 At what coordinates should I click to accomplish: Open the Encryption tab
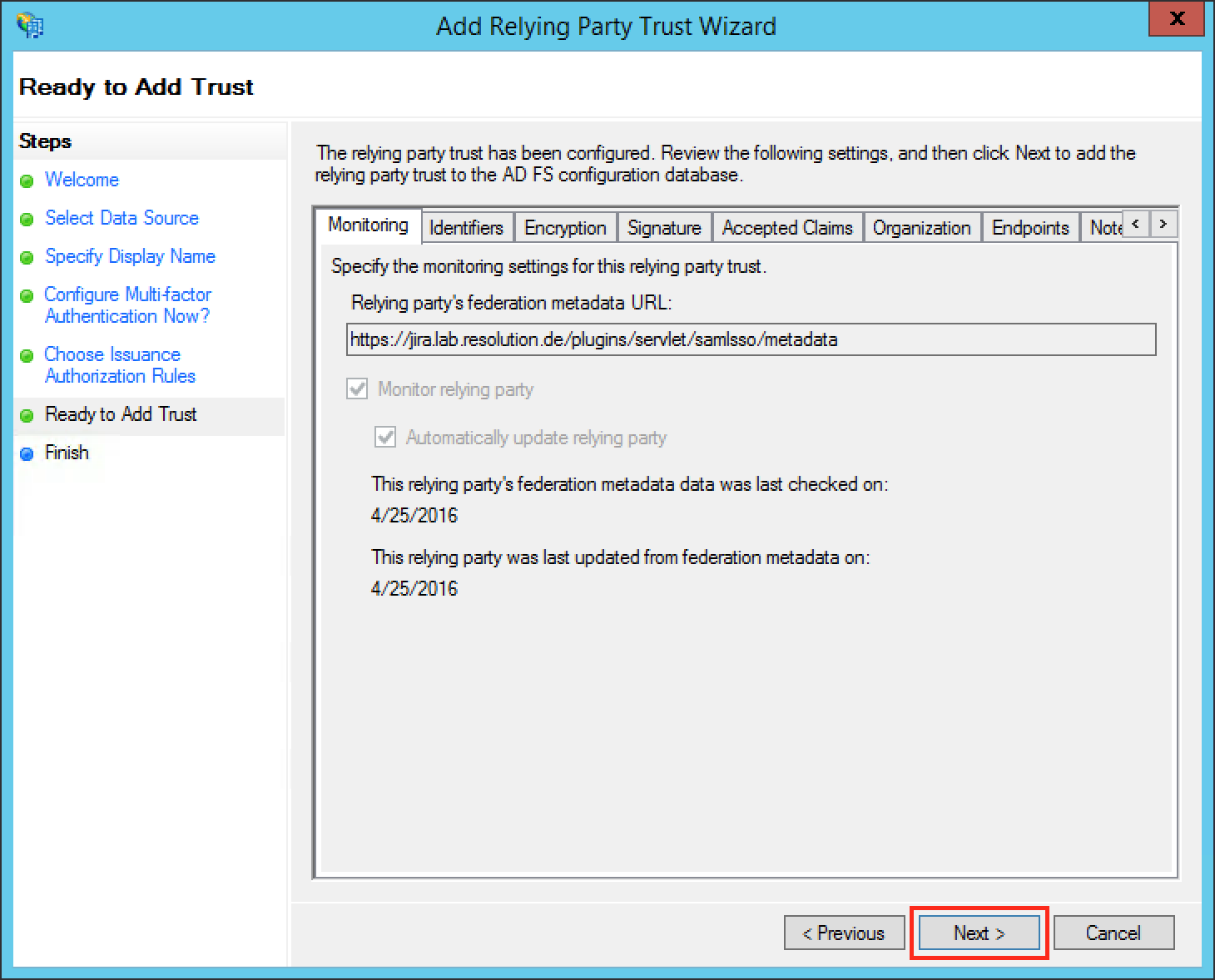click(565, 228)
